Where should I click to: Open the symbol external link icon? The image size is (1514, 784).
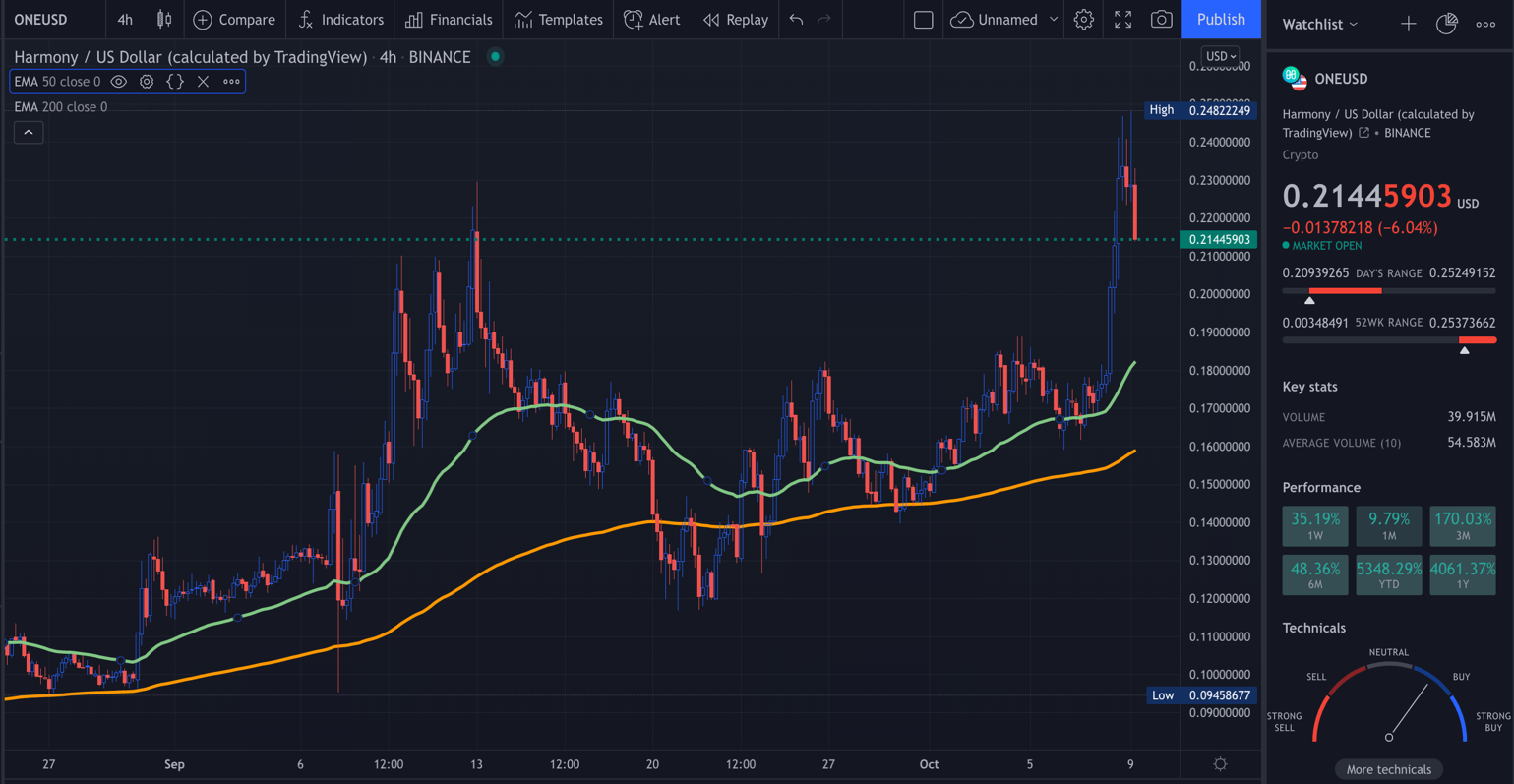click(x=1363, y=133)
